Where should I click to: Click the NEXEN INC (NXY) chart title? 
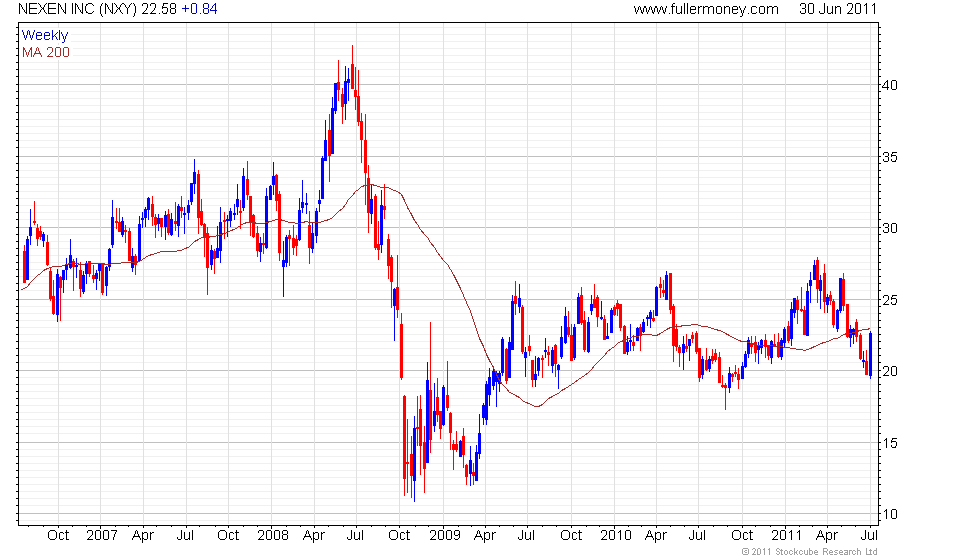coord(78,9)
